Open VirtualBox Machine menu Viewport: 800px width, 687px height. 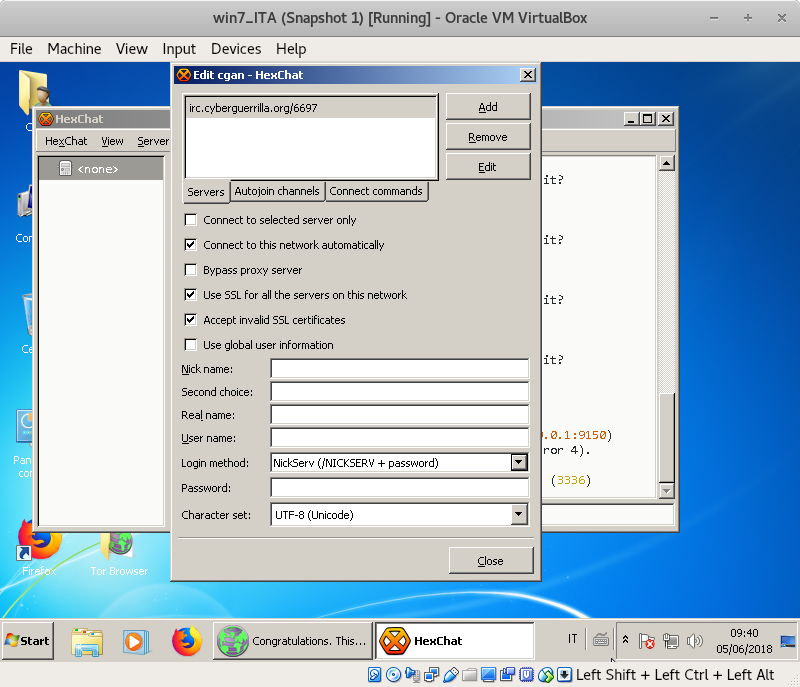point(74,49)
